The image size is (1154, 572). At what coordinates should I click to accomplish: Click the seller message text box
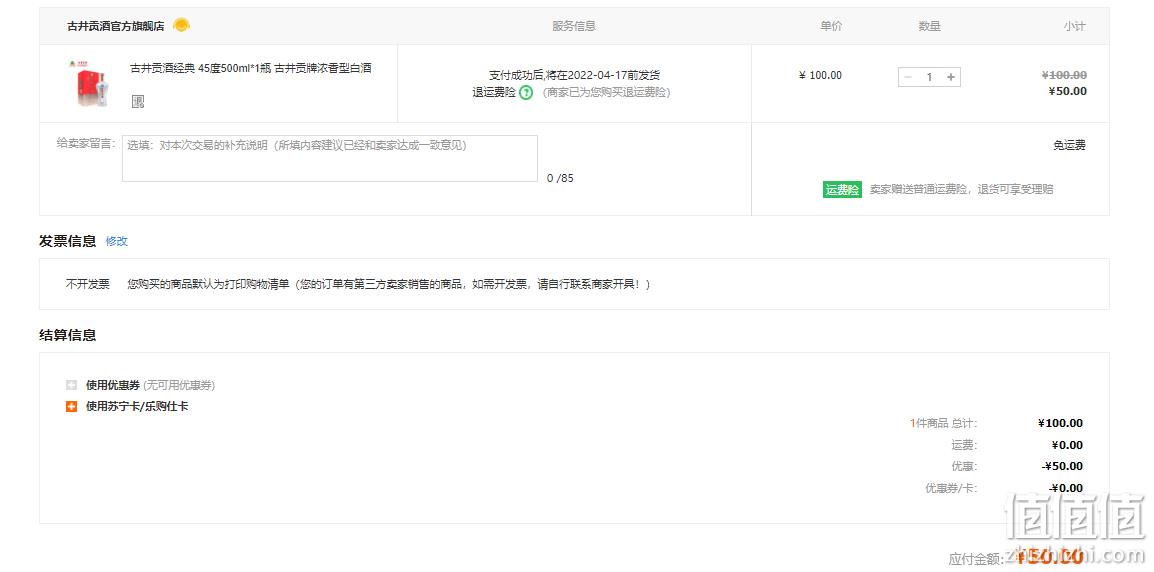coord(330,158)
